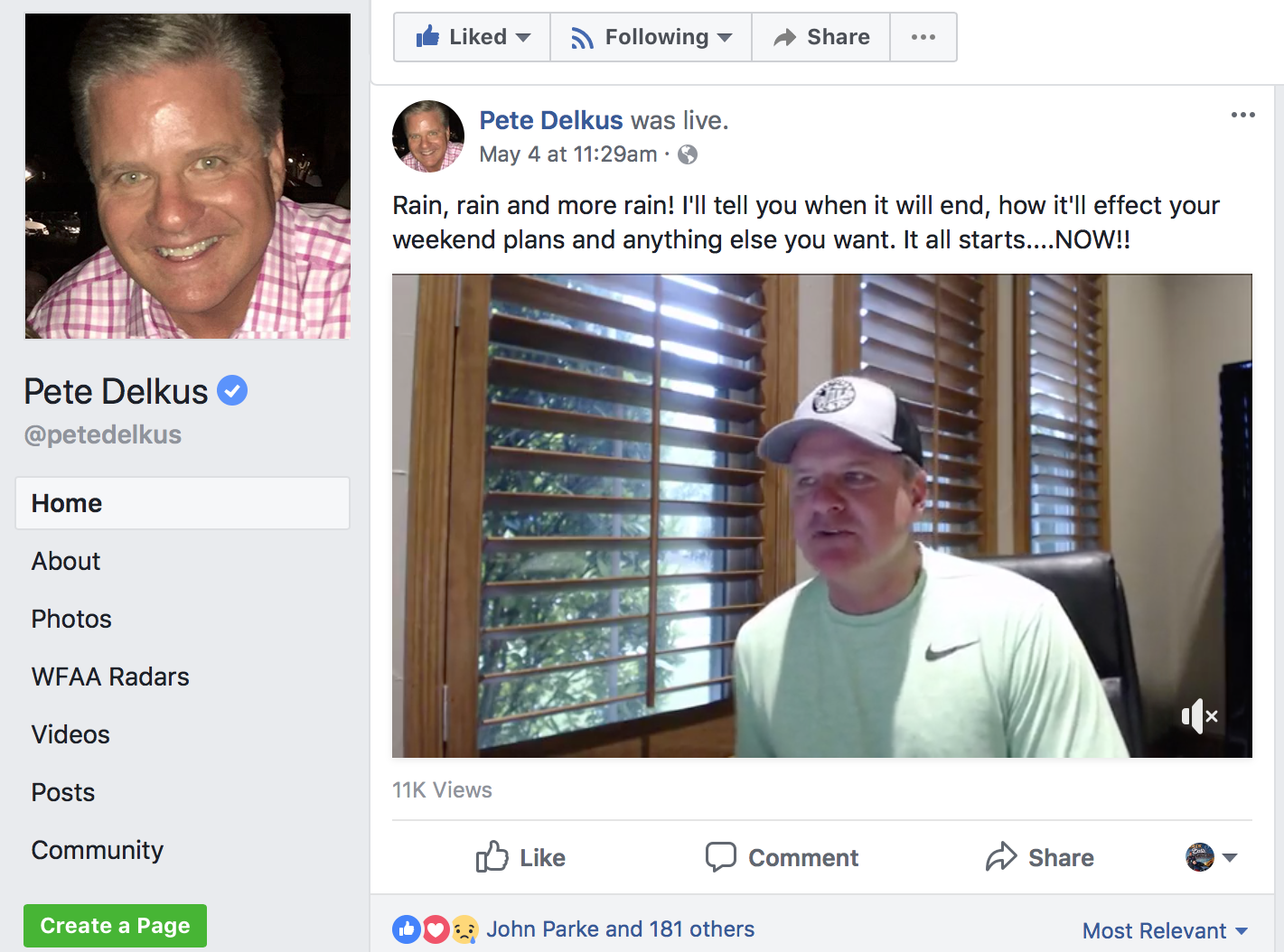This screenshot has height=952, width=1284.
Task: Go to the About section
Action: click(66, 561)
